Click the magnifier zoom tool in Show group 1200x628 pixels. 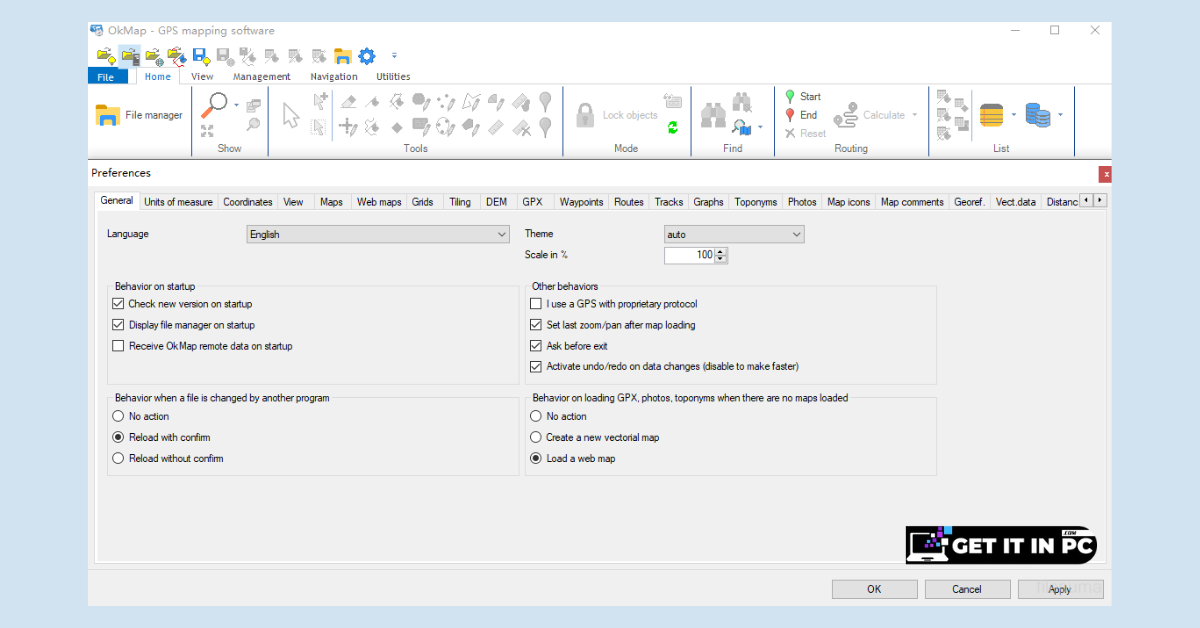pos(215,104)
